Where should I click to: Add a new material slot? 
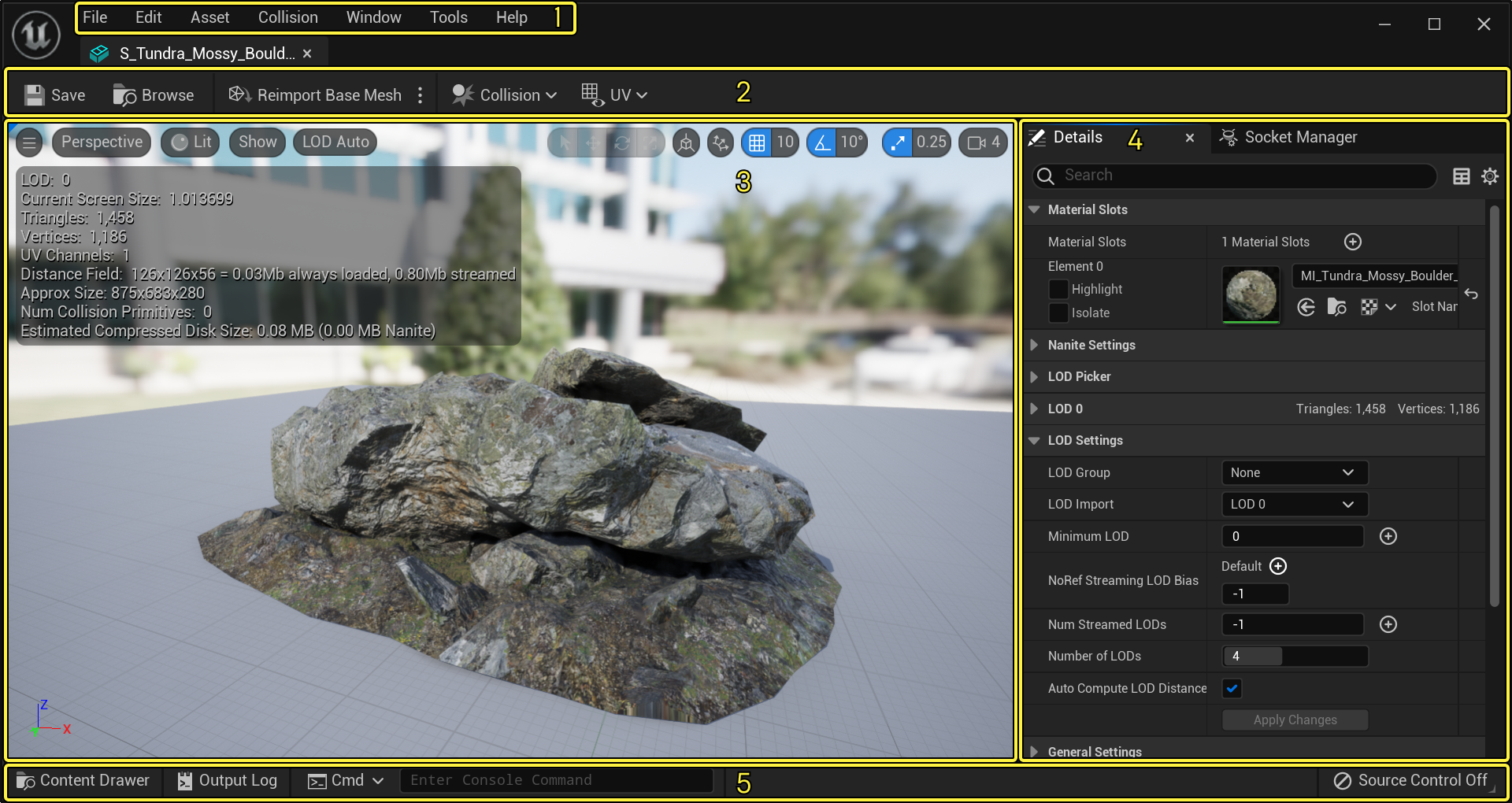[1353, 242]
